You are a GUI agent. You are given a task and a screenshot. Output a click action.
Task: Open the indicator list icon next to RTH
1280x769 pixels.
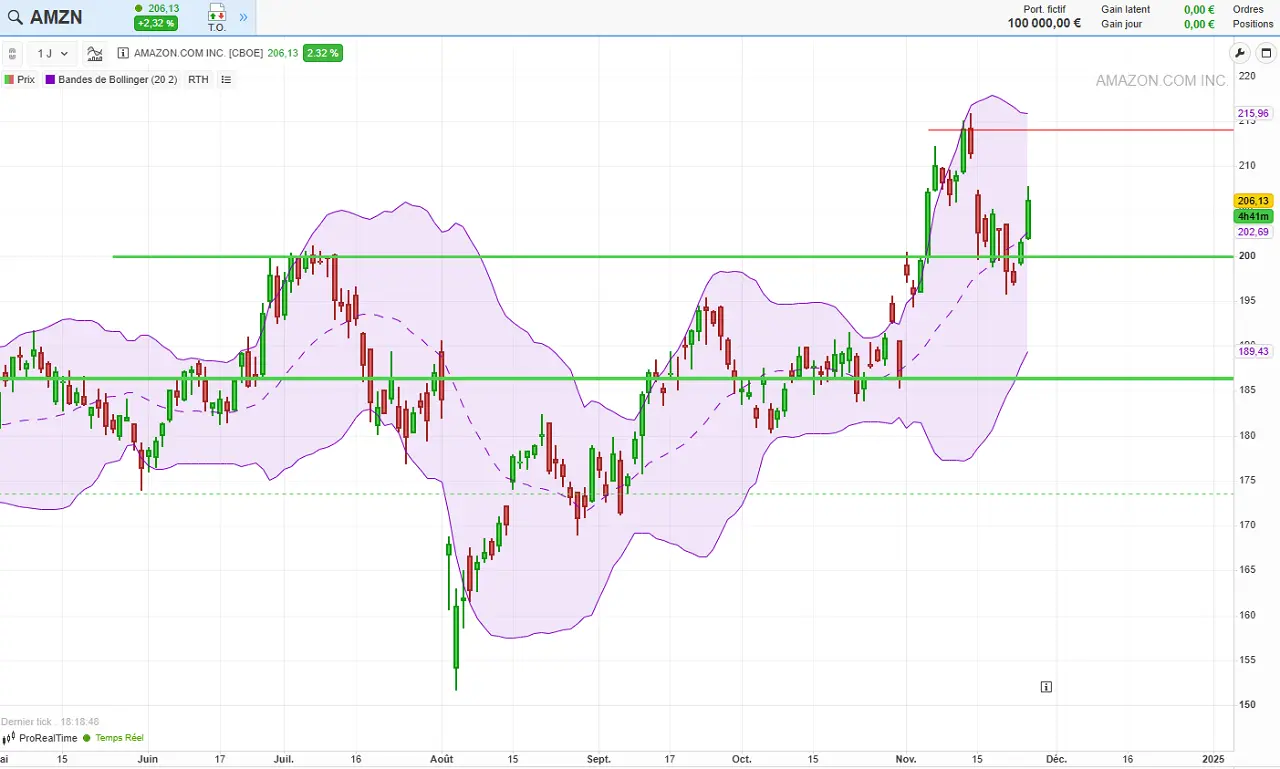coord(226,80)
